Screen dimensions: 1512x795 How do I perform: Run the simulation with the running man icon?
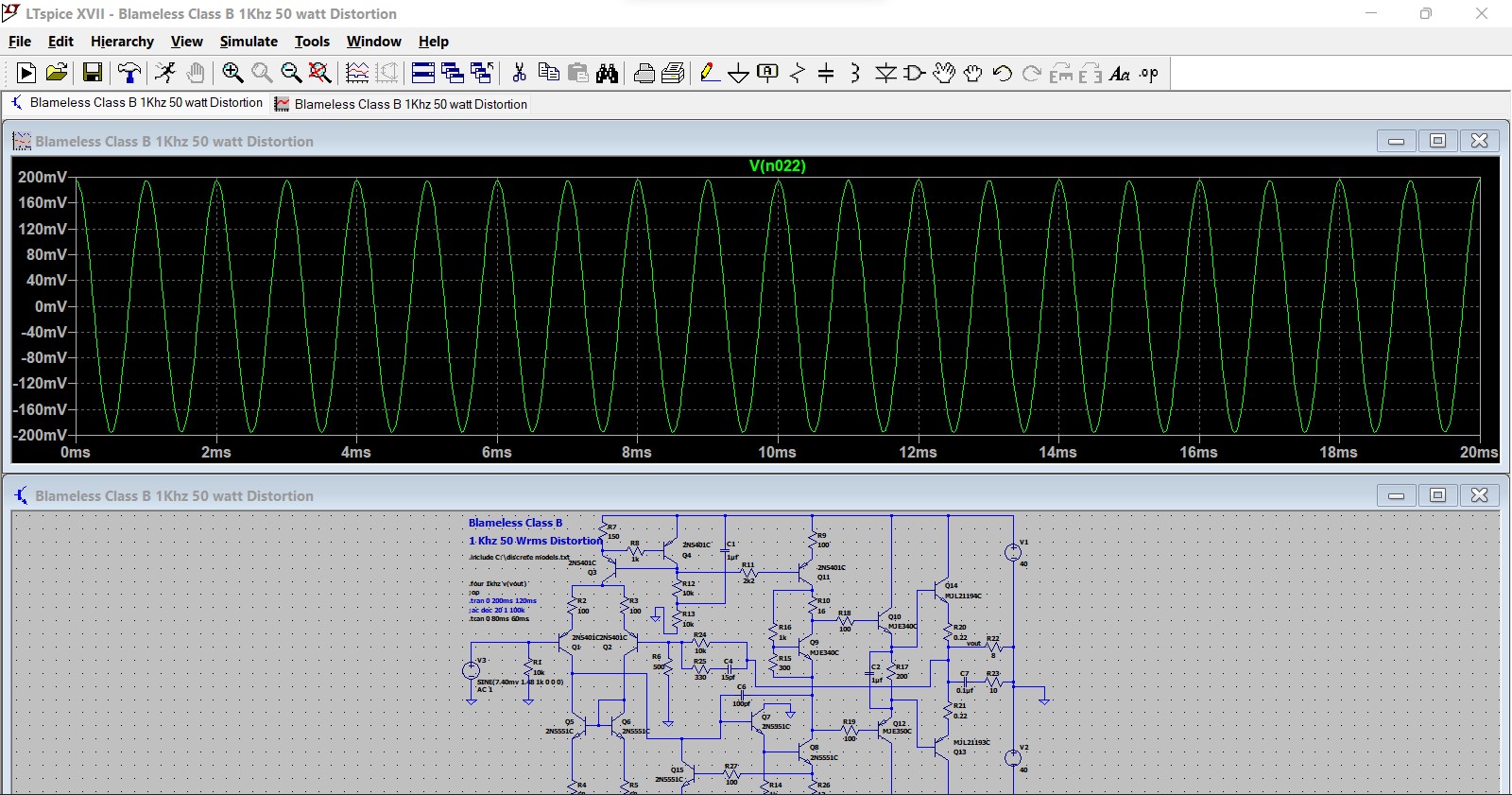click(165, 73)
